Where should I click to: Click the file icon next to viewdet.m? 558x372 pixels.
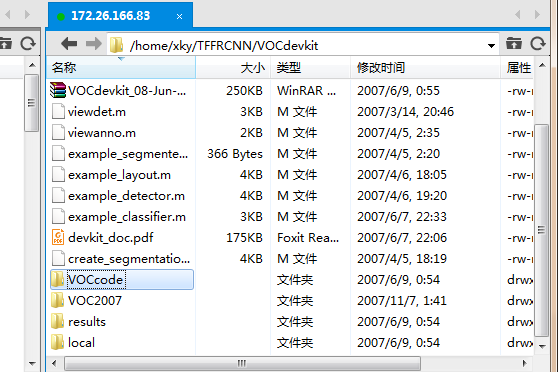click(x=58, y=111)
